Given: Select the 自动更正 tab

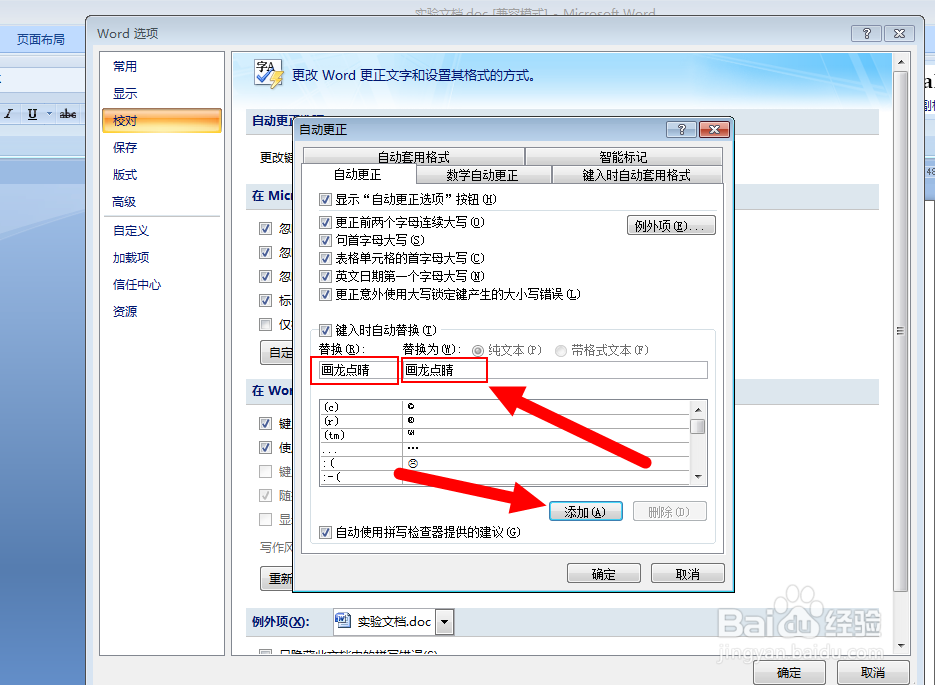Looking at the screenshot, I should pos(357,175).
